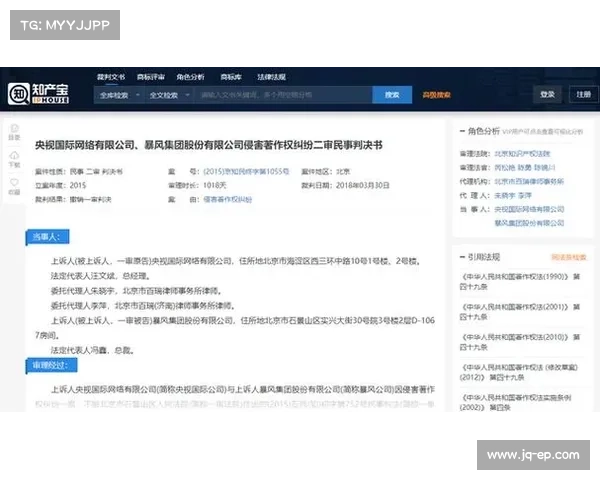The height and width of the screenshot is (480, 600).
Task: Focus the search keyword input field
Action: click(x=283, y=95)
